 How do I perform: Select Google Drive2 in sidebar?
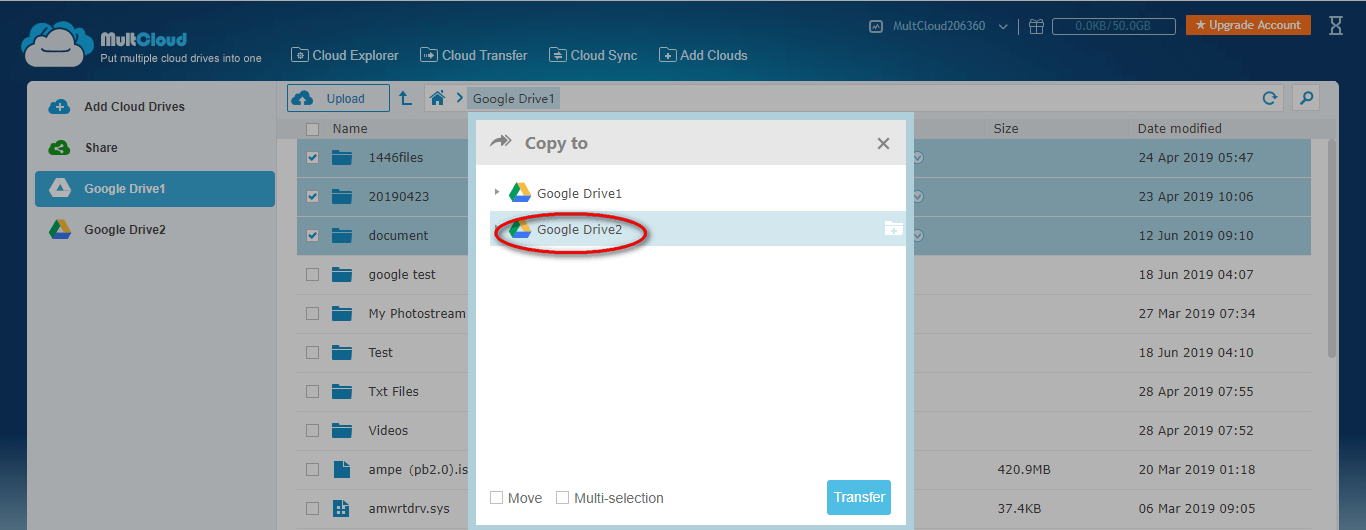point(155,230)
